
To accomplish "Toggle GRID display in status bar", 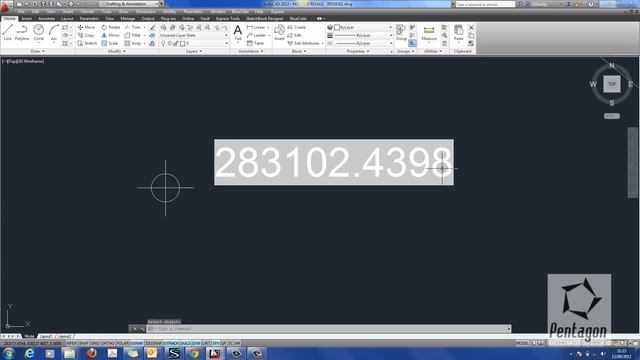I will click(95, 343).
